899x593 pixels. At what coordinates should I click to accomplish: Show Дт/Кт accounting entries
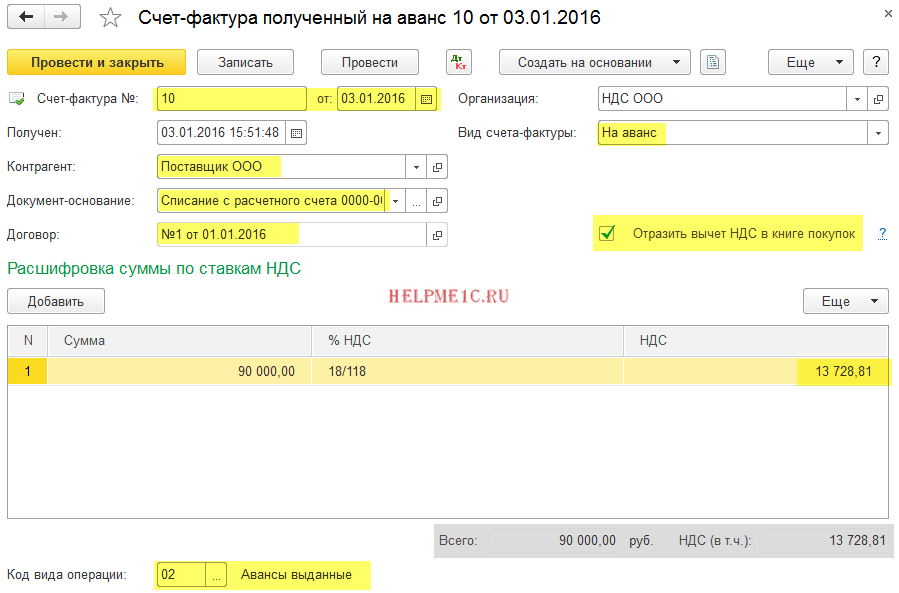(458, 62)
